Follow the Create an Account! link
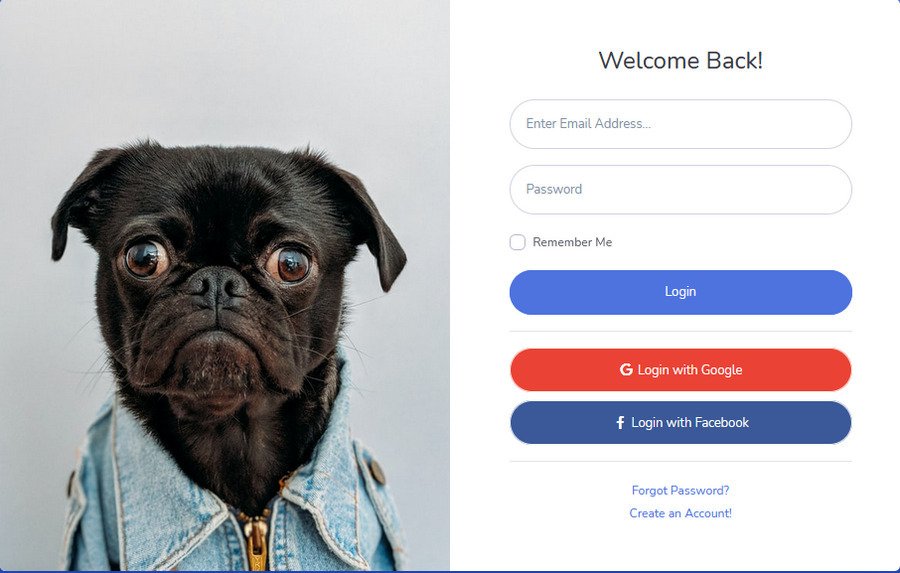The width and height of the screenshot is (900, 573). click(x=680, y=513)
